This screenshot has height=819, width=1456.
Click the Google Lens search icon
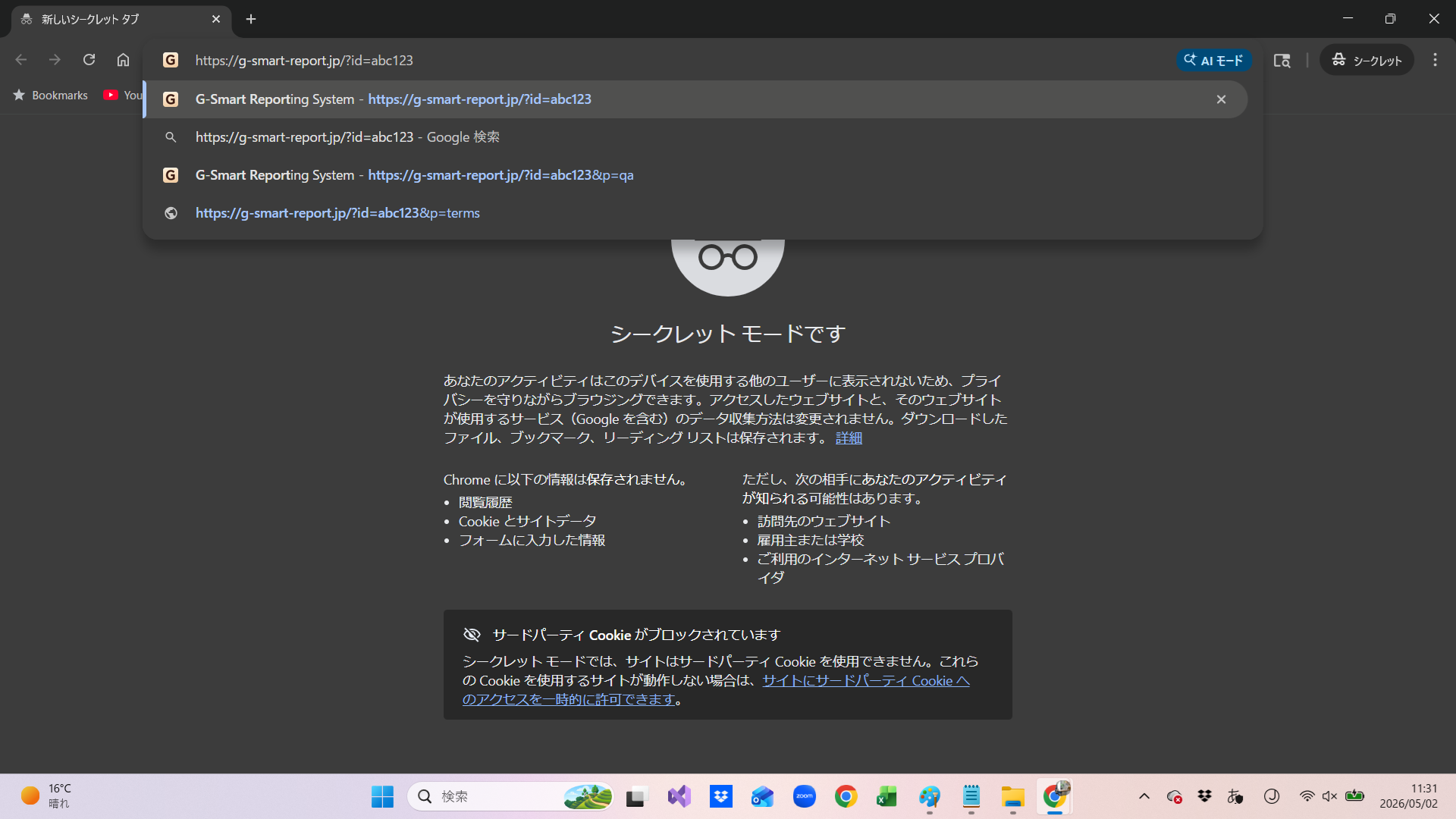coord(1282,60)
